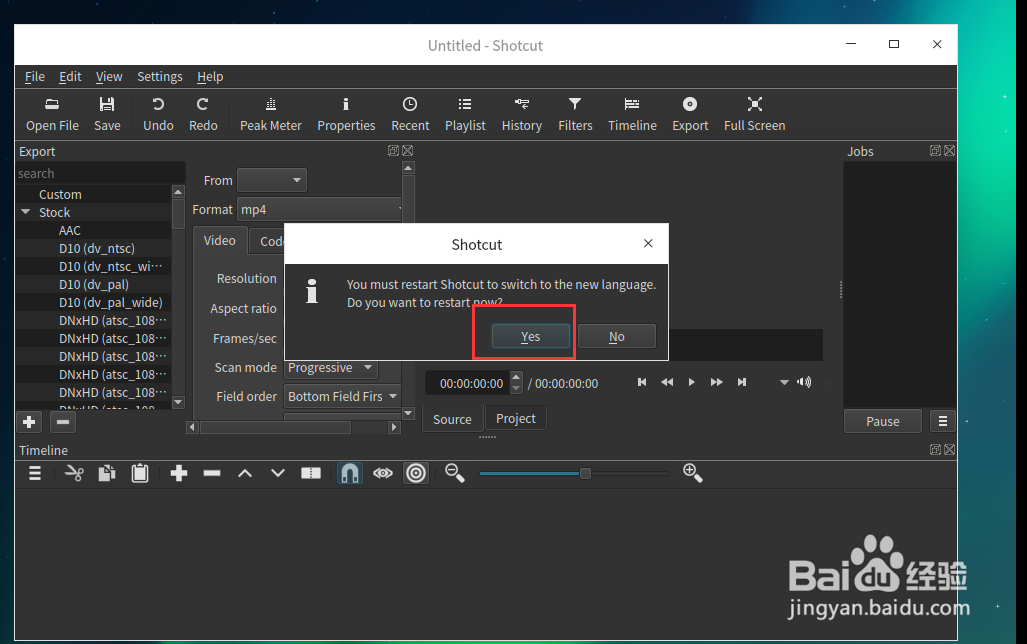This screenshot has height=644, width=1027.
Task: Click the Redo toolbar icon
Action: pyautogui.click(x=203, y=114)
